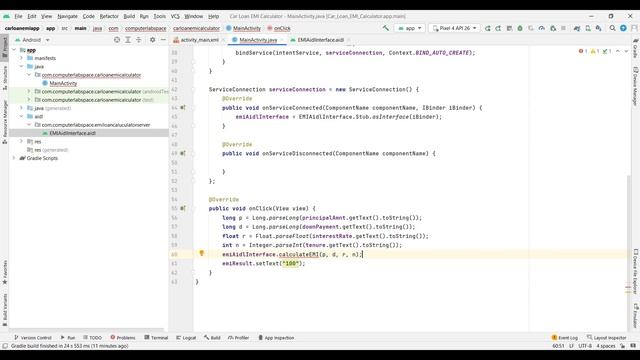Viewport: 640px width, 360px height.
Task: Toggle Emulator tool window on right edge
Action: click(x=636, y=315)
